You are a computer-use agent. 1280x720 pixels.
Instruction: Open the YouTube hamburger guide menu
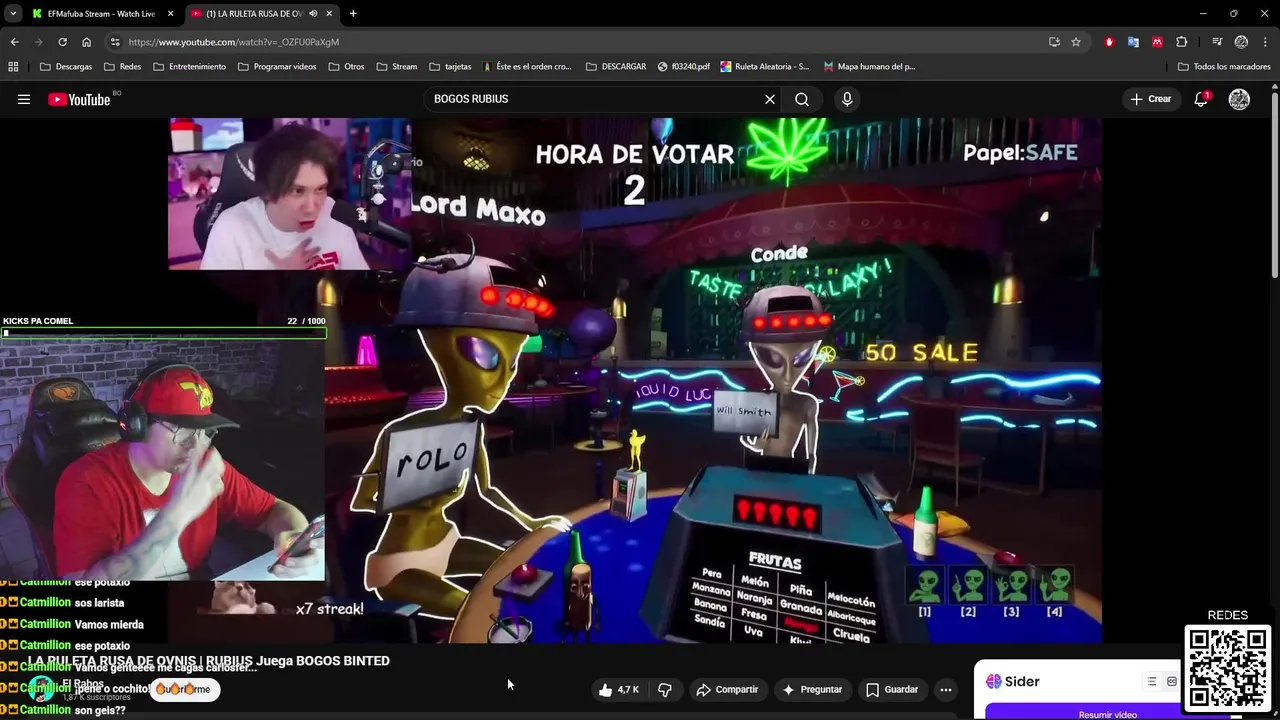point(24,99)
